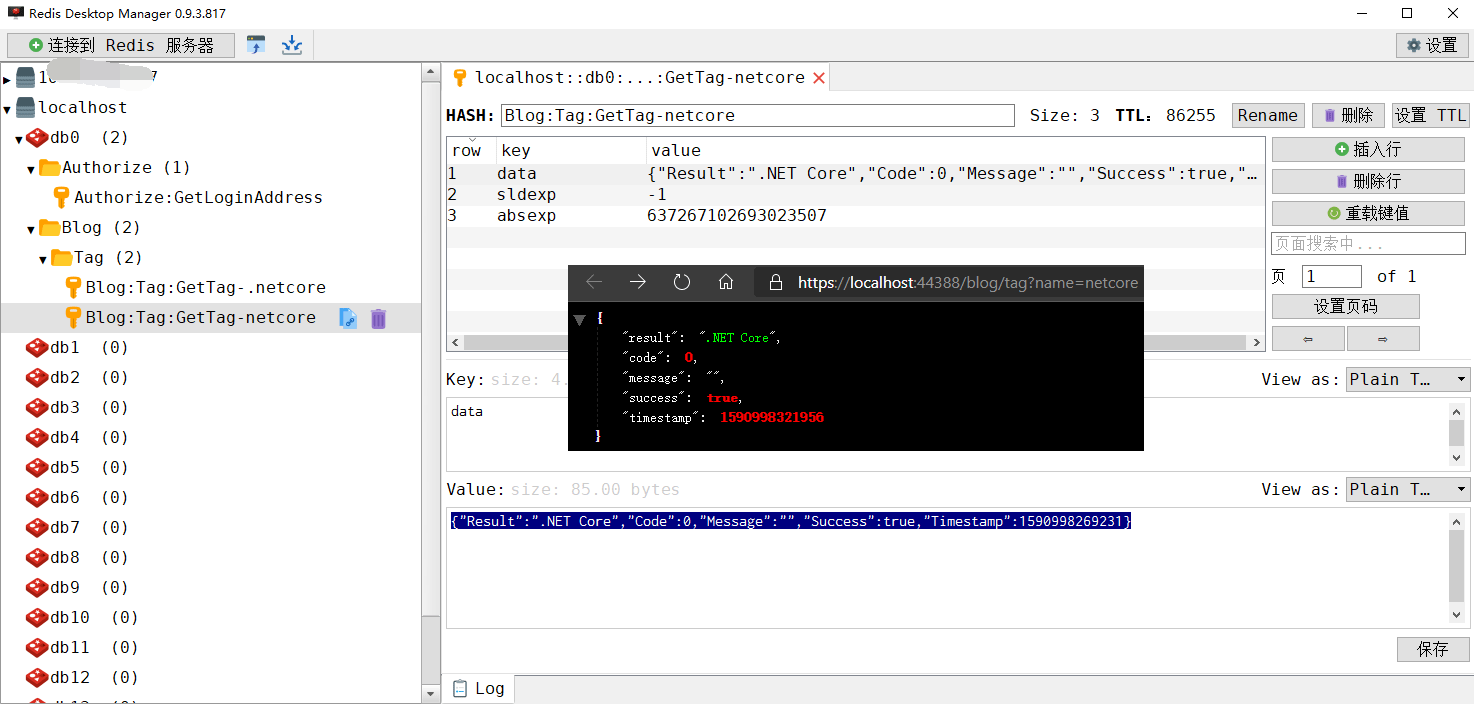The height and width of the screenshot is (704, 1474).
Task: Collapse the Authorize folder node
Action: [x=32, y=168]
